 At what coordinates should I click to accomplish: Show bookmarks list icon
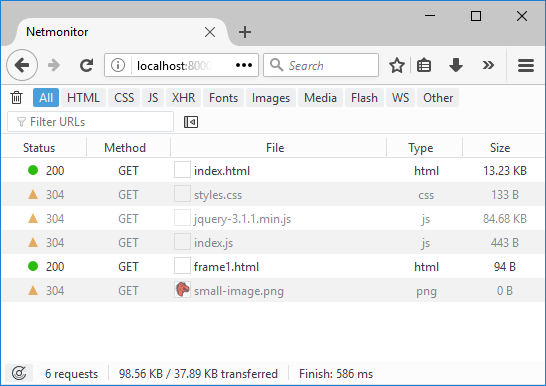point(424,65)
